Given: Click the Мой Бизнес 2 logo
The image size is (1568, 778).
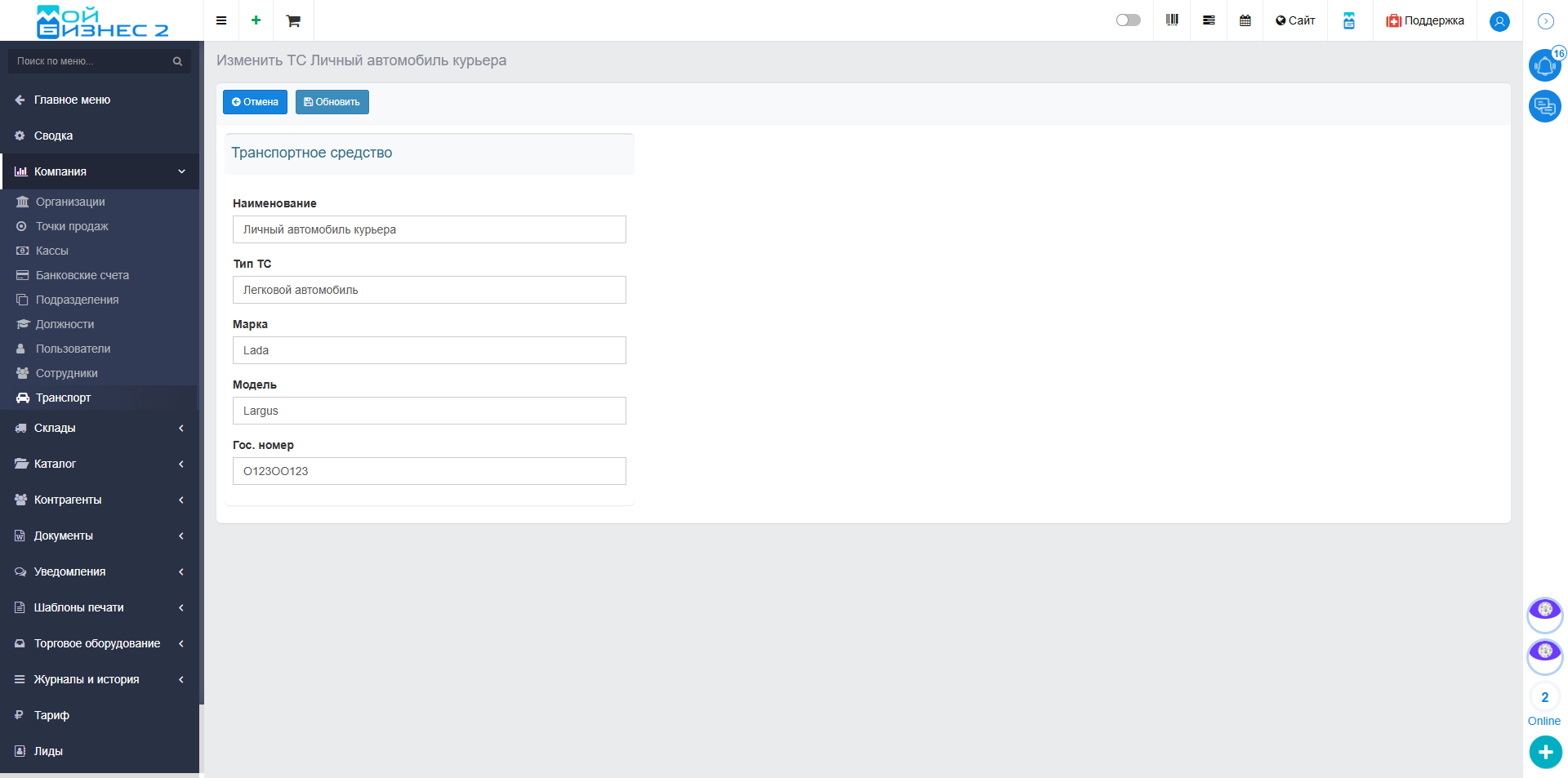Looking at the screenshot, I should (102, 21).
